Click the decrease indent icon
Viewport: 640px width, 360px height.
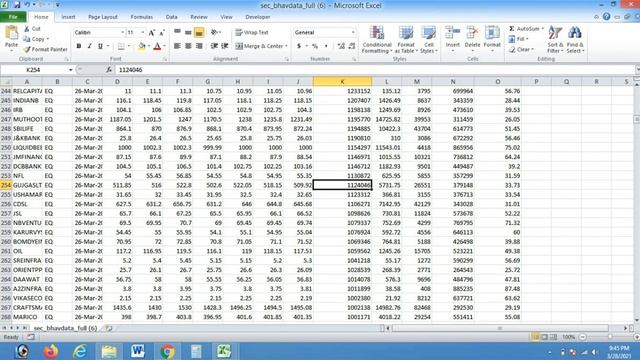[214, 46]
